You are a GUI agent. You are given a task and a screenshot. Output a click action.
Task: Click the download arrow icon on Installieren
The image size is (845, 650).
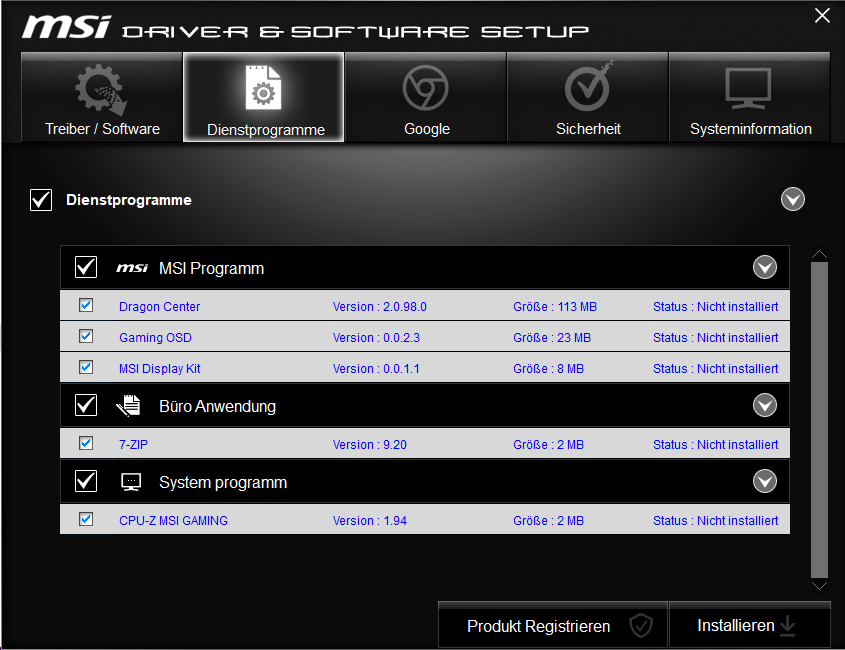787,626
